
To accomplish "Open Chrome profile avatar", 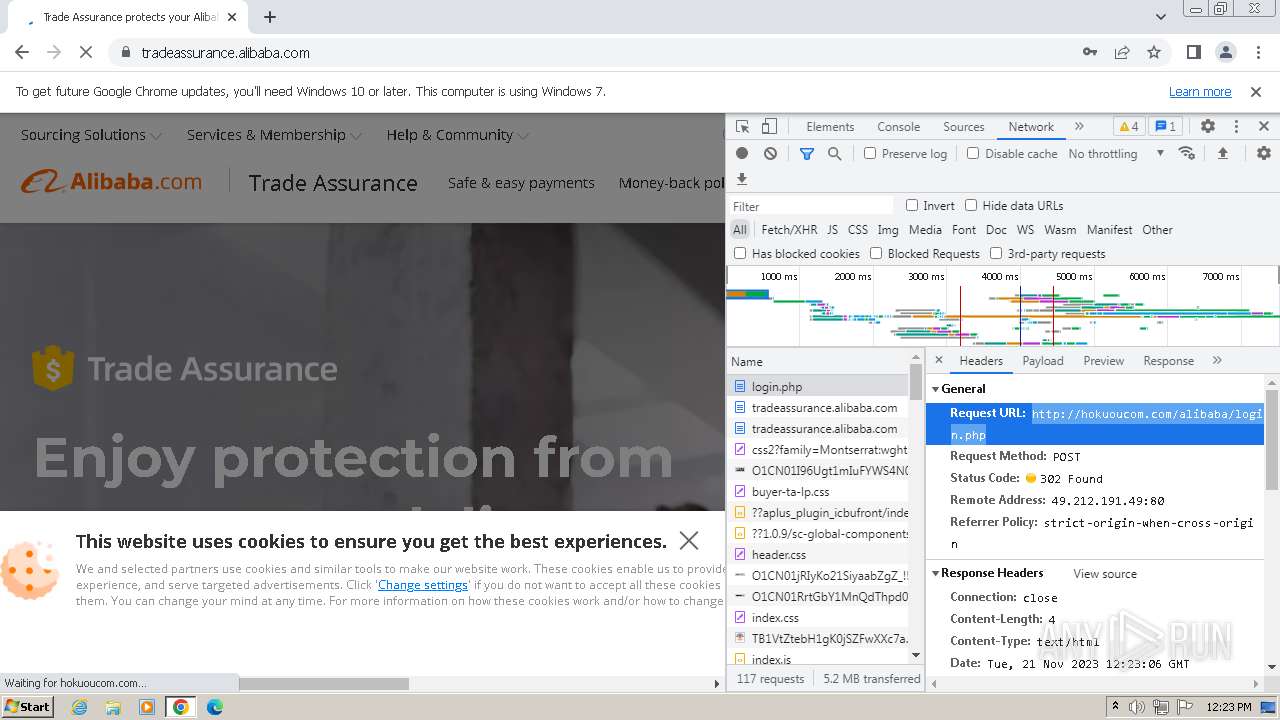I will [x=1225, y=52].
